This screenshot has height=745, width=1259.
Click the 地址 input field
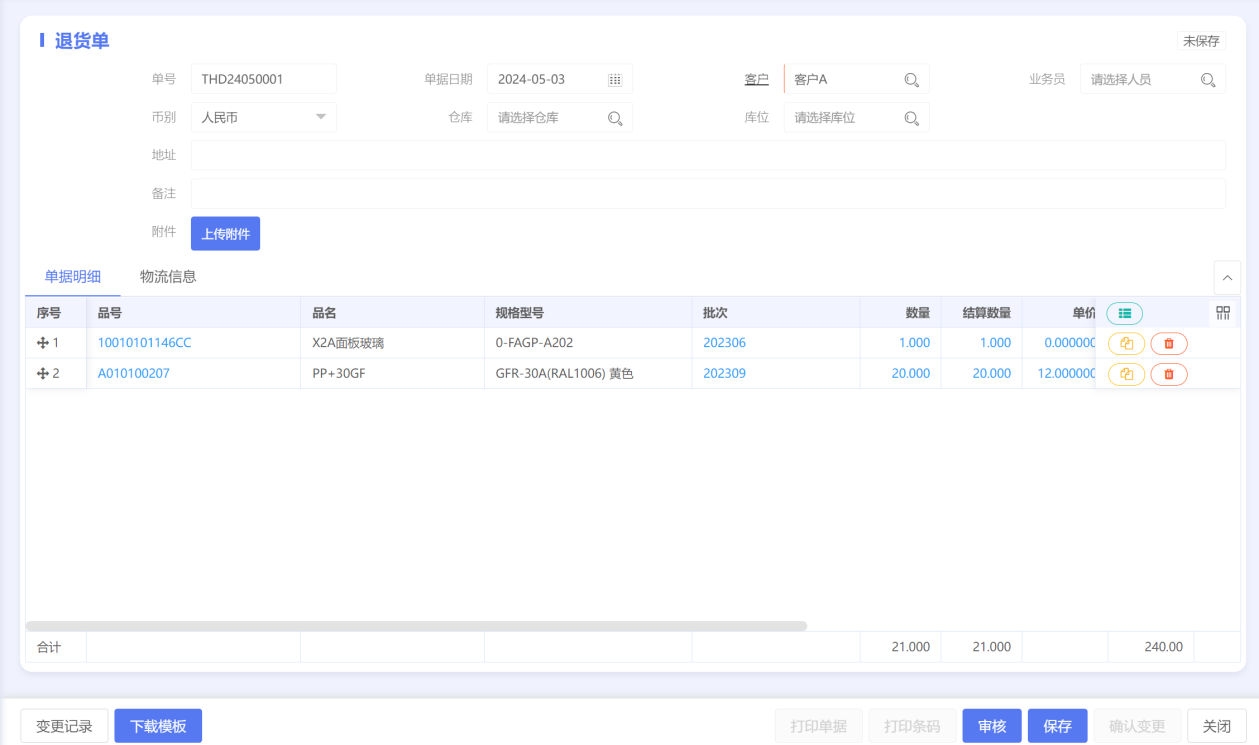[x=708, y=155]
